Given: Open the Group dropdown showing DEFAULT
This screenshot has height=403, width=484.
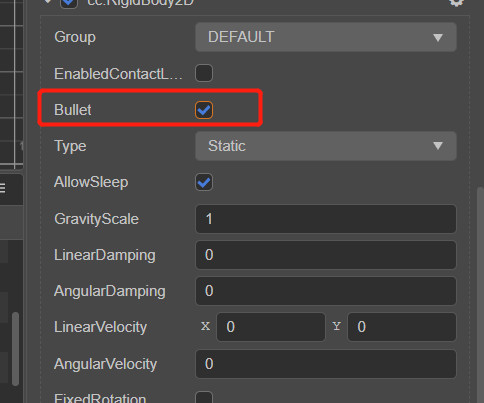Looking at the screenshot, I should (x=326, y=37).
